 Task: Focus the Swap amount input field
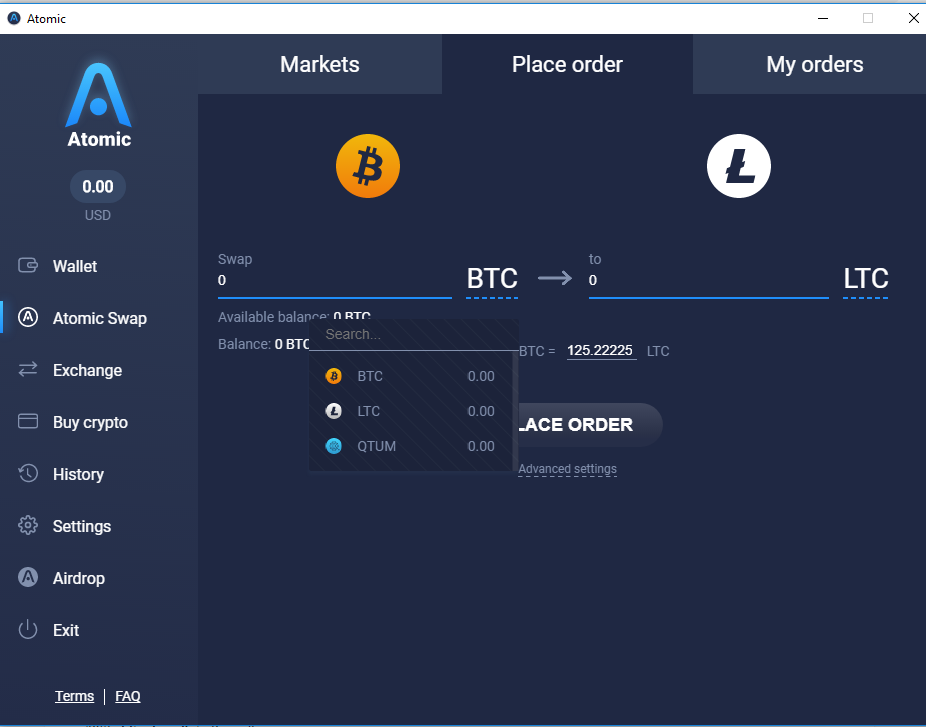(x=335, y=281)
